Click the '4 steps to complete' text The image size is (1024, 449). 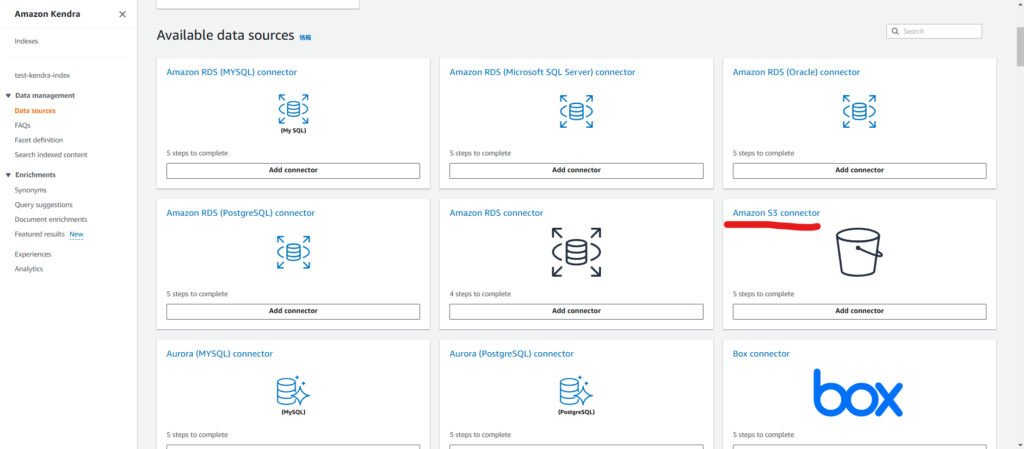480,294
